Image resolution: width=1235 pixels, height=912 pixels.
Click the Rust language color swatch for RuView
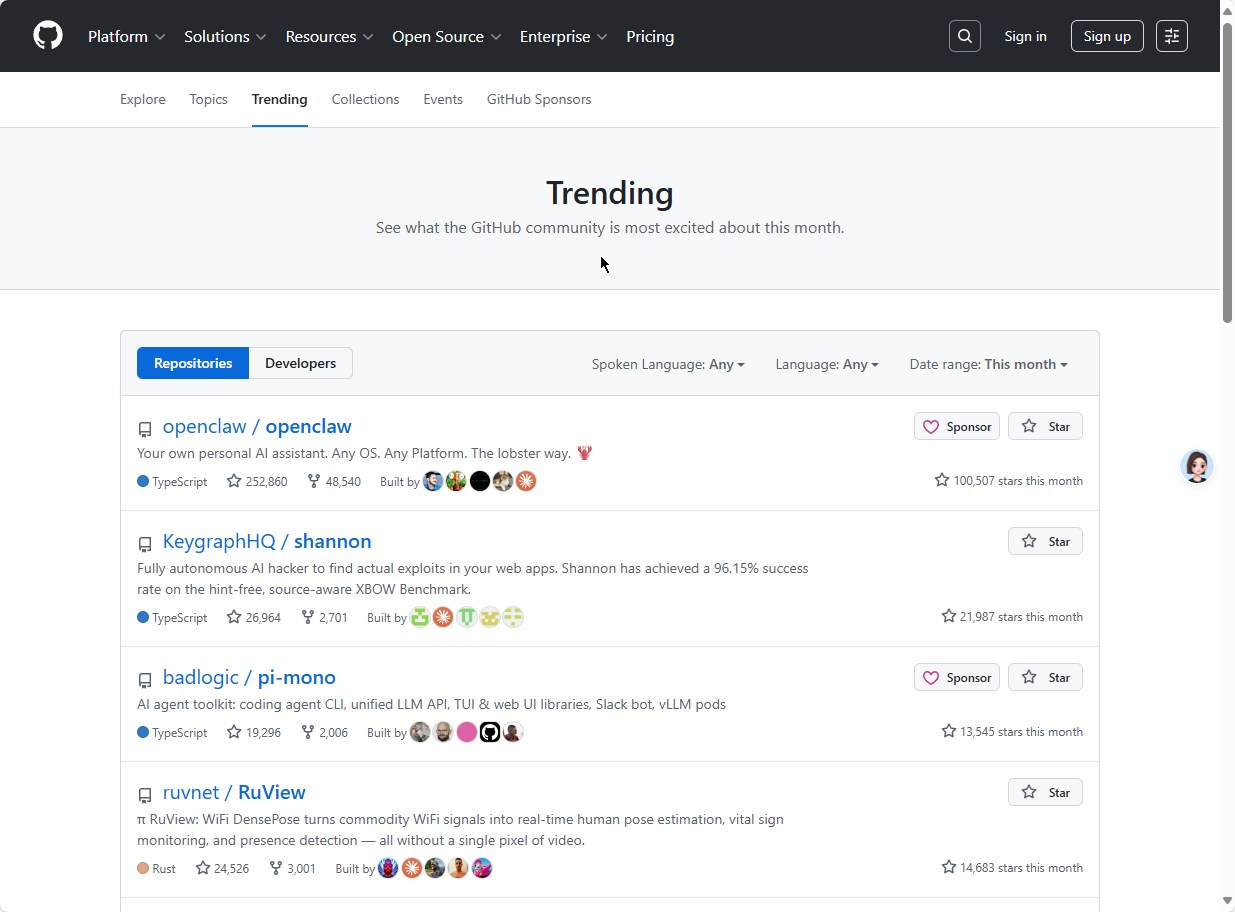coord(141,868)
